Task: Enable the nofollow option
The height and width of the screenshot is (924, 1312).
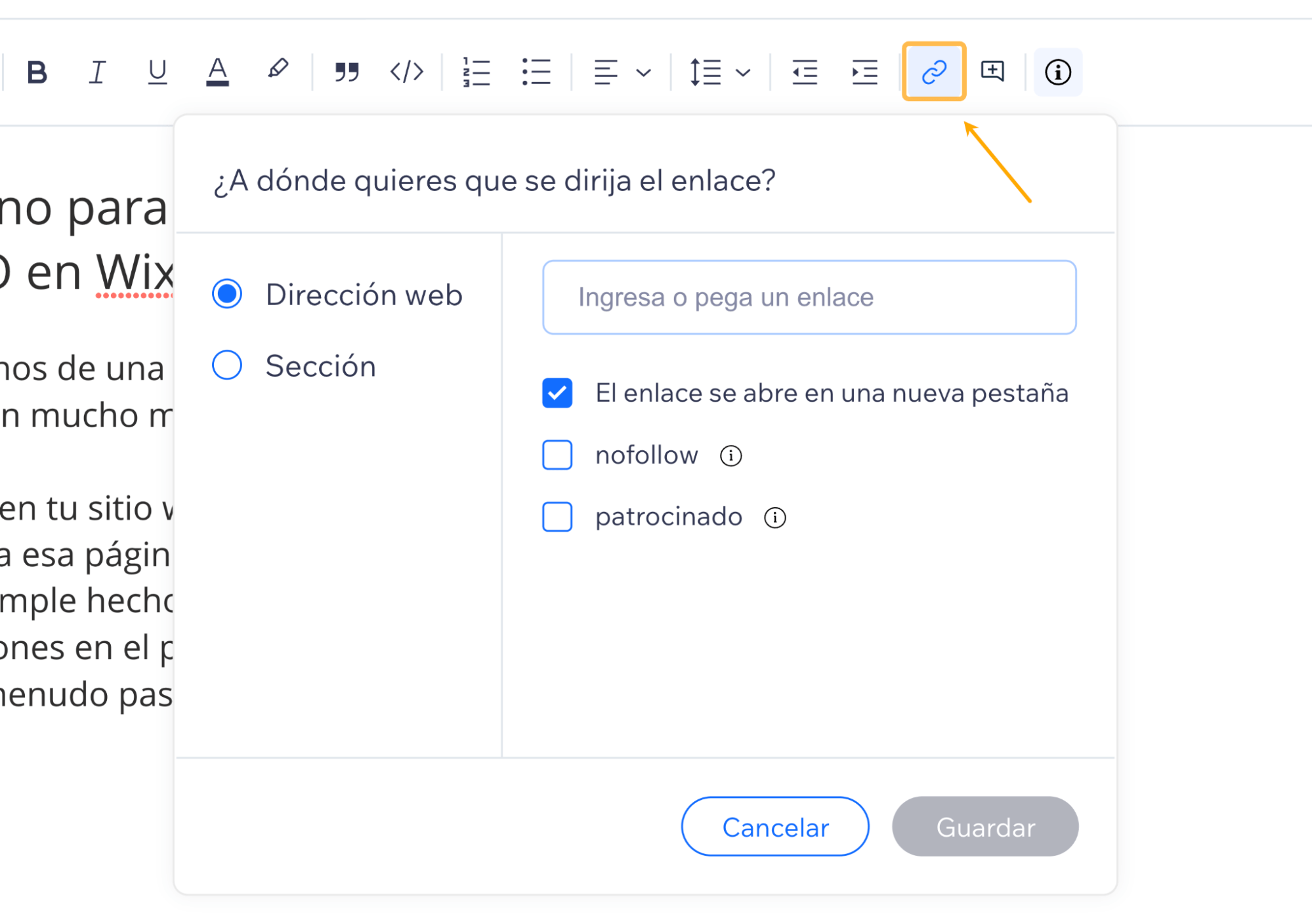Action: coord(557,455)
